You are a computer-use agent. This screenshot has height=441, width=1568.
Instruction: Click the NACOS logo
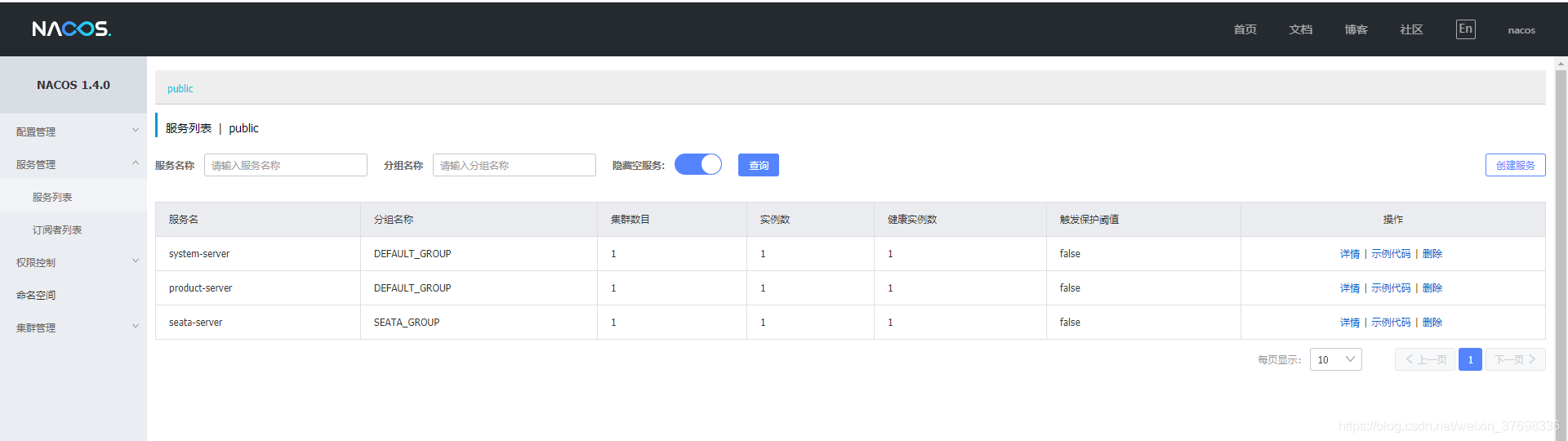click(72, 29)
